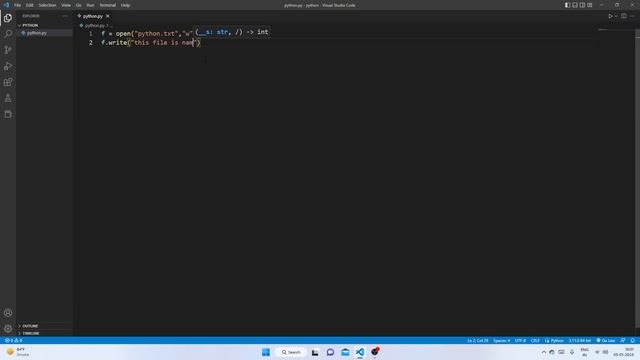Open the Run menu
The image size is (640, 360).
coord(90,5)
